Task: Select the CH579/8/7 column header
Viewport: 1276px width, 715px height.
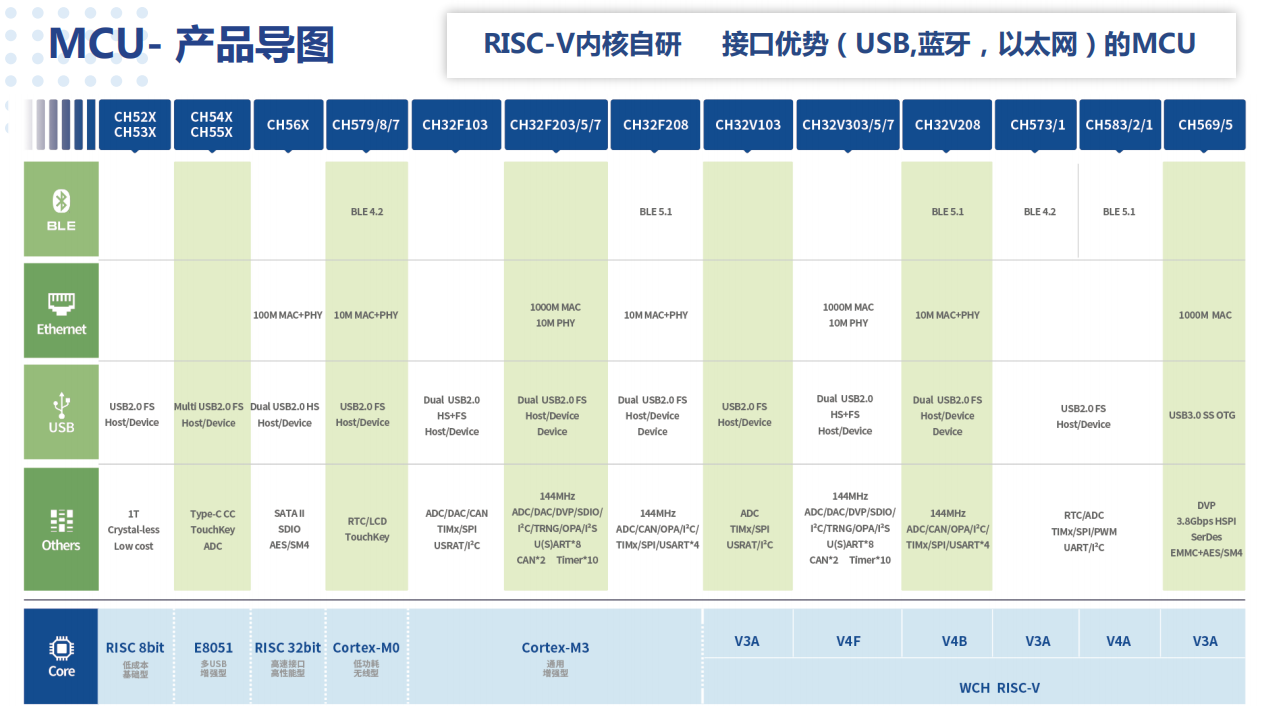Action: click(x=366, y=125)
